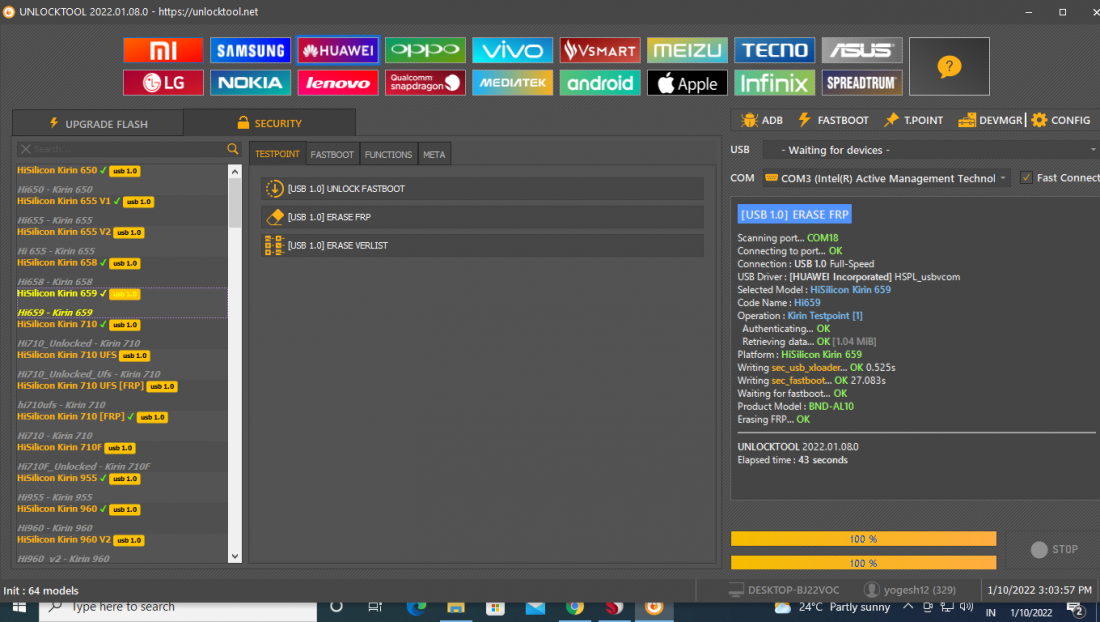Screen dimensions: 1100x622
Task: Select the OPPO brand logo
Action: tap(425, 50)
